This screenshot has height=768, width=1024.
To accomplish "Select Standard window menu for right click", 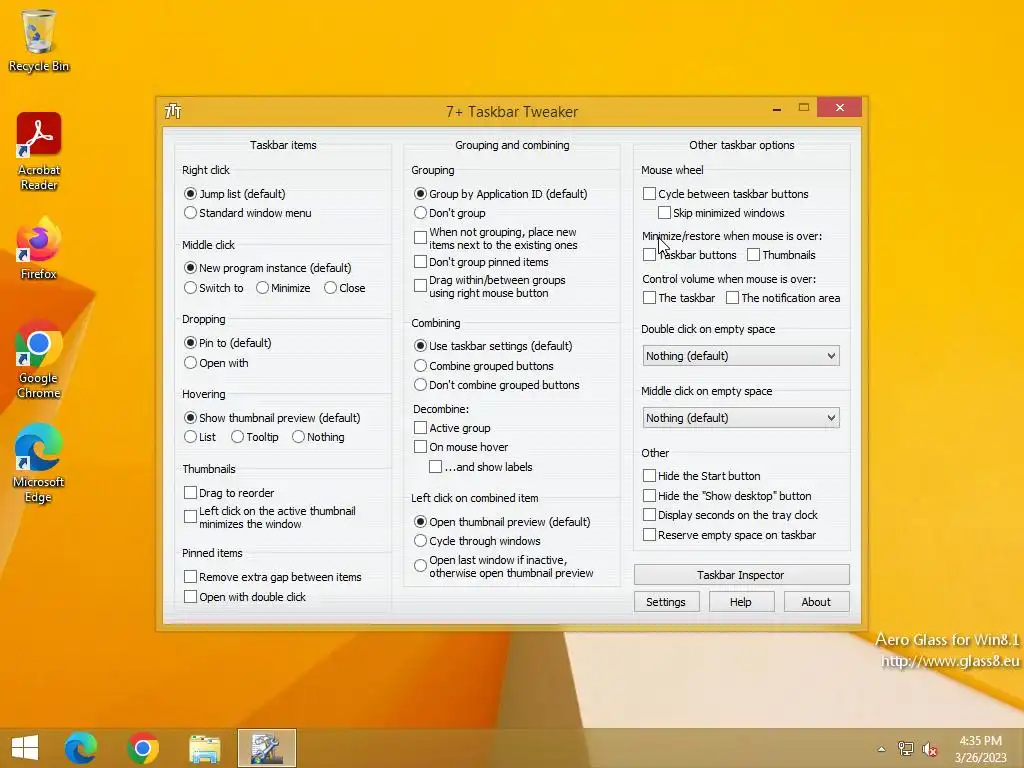I will [248, 213].
